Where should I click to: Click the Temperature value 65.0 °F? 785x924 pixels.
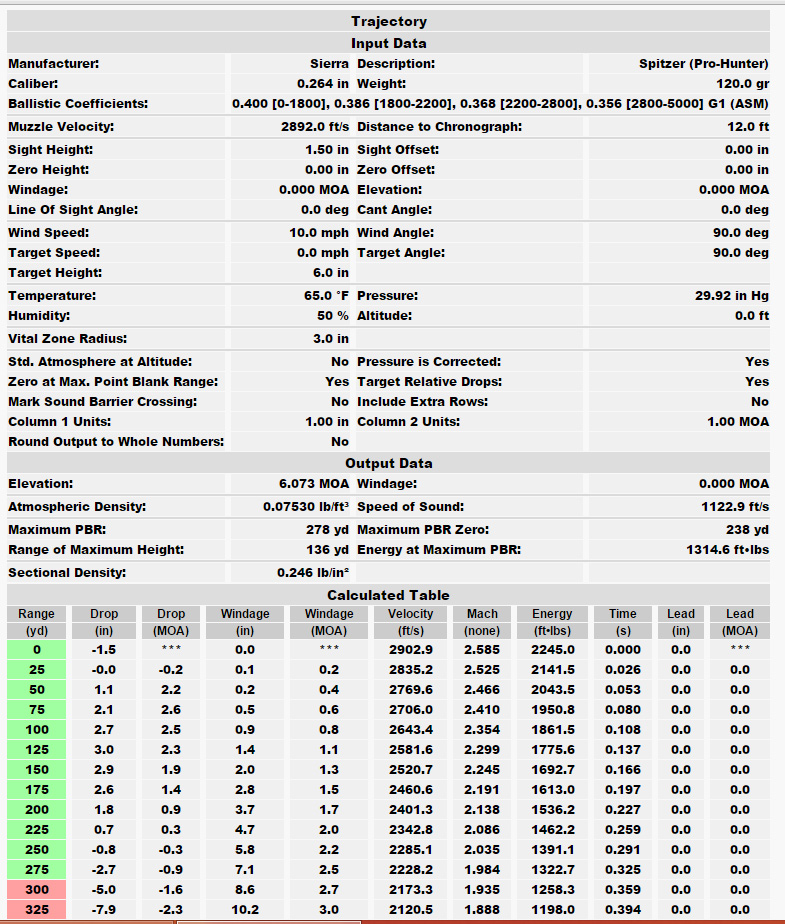326,296
